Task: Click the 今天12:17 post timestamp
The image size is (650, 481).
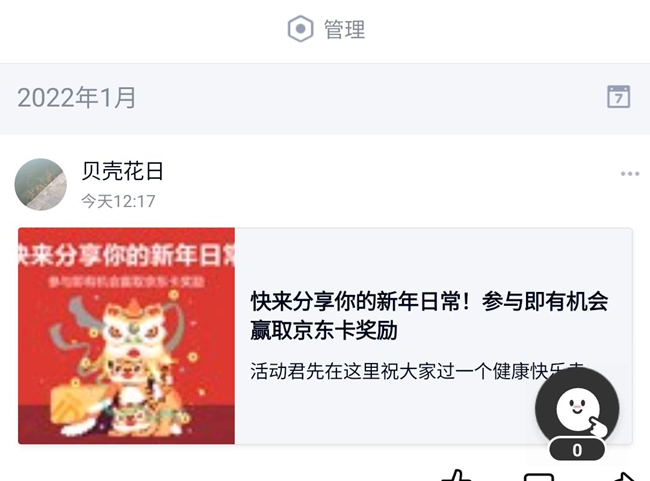Action: (x=118, y=202)
